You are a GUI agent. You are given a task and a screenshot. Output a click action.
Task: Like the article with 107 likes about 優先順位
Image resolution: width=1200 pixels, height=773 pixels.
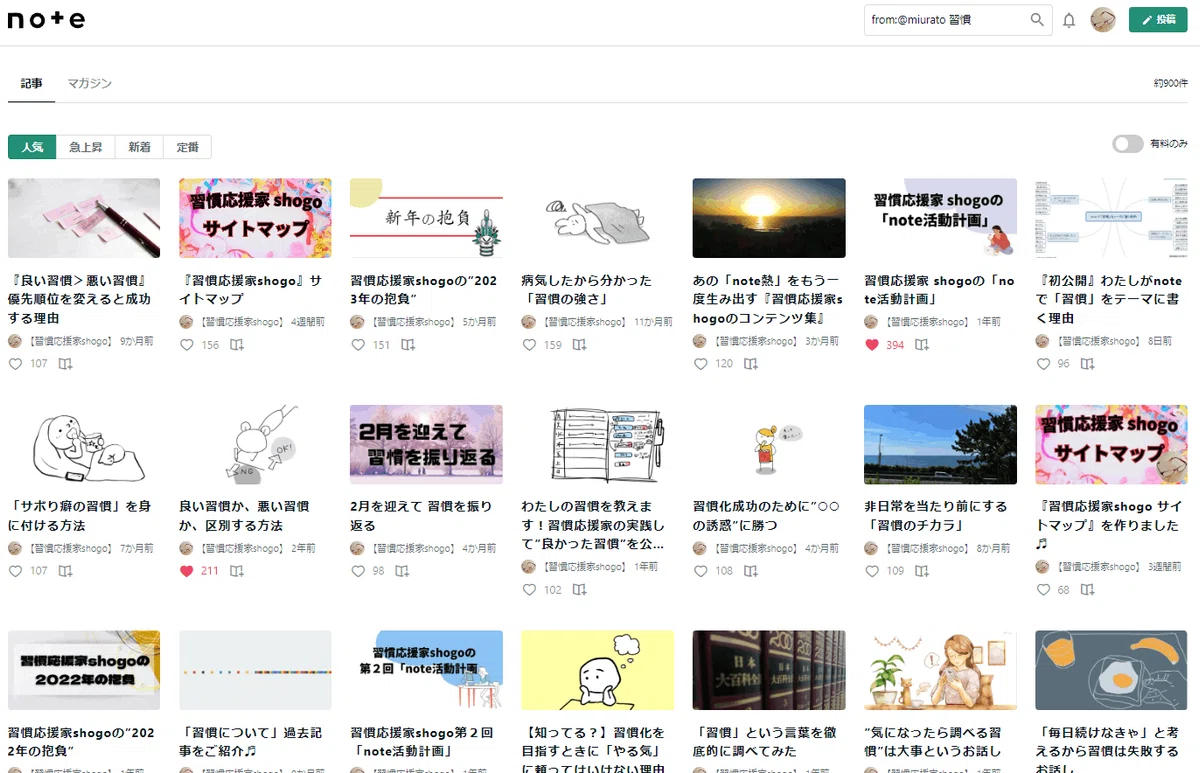click(15, 364)
